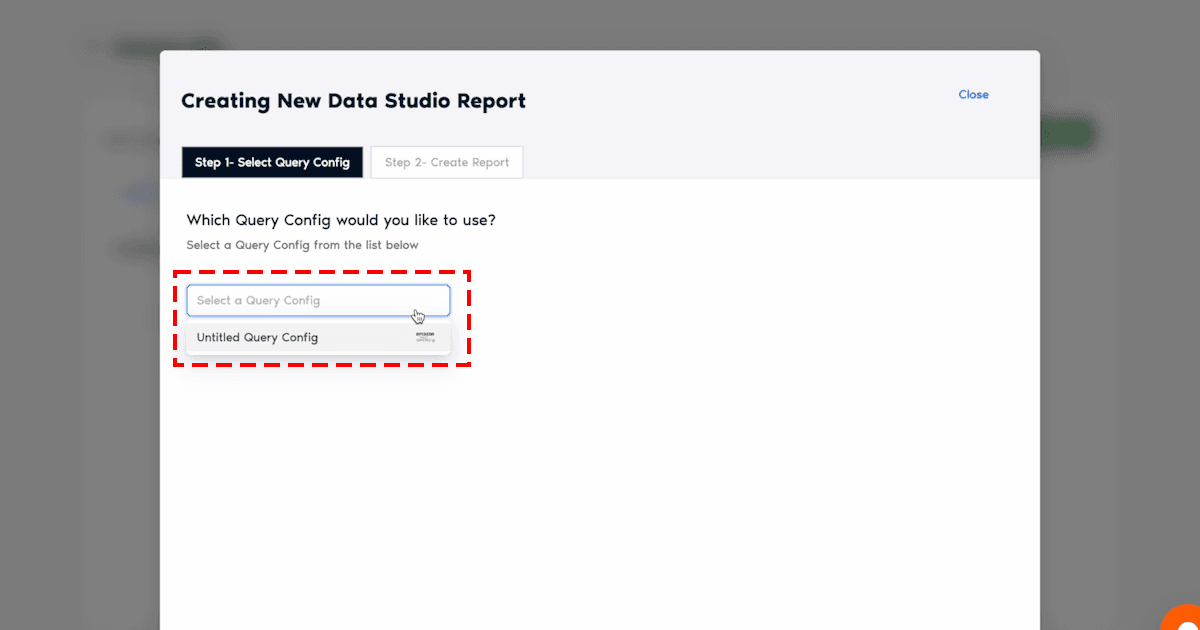Open the Step 2- Create Report tab
This screenshot has height=630, width=1200.
click(446, 163)
